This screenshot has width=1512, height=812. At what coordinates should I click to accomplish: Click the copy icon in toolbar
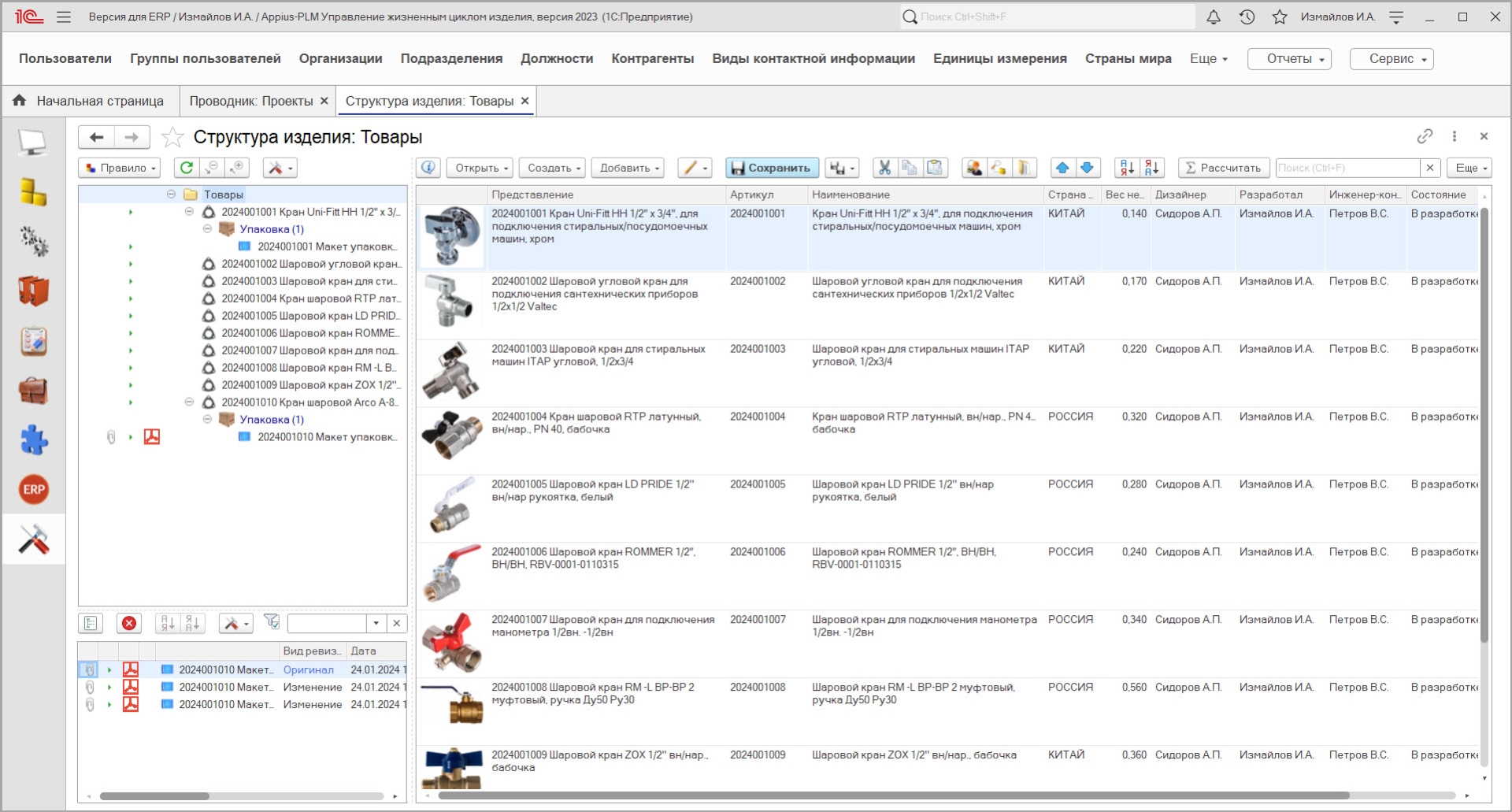tap(910, 168)
